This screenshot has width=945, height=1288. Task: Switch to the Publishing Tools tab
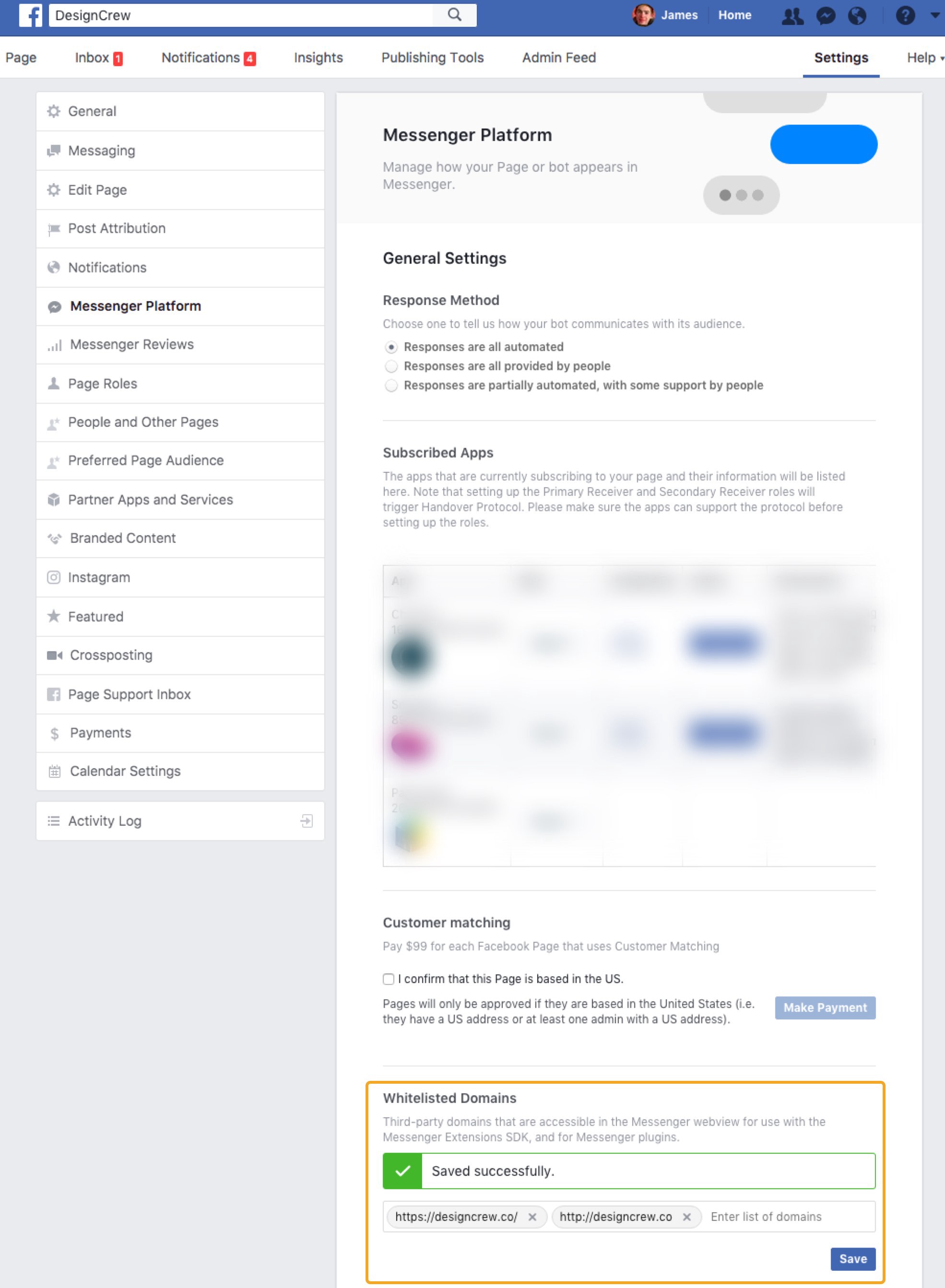(433, 57)
